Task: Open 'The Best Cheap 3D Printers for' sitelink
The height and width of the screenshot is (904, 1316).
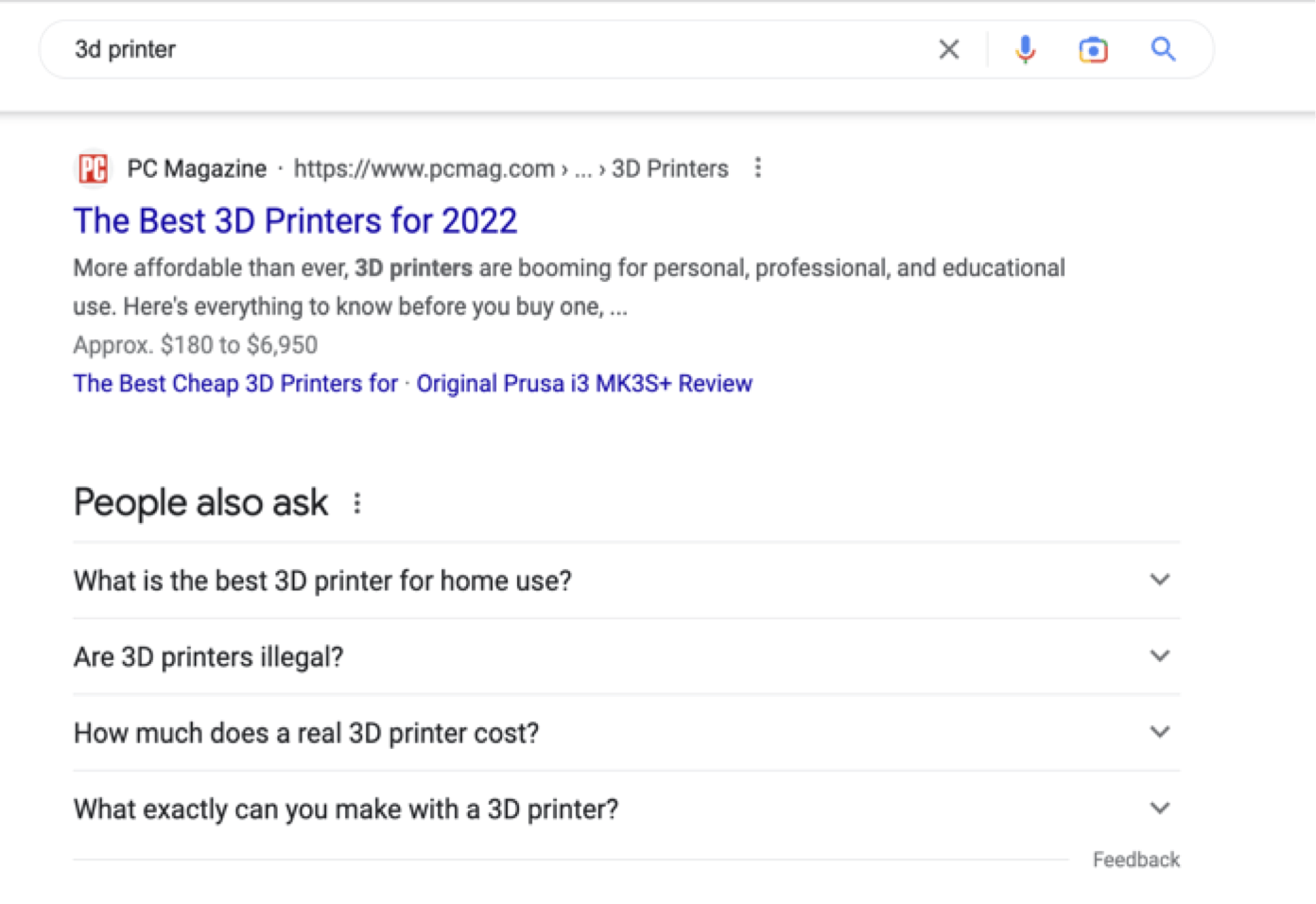Action: (235, 383)
